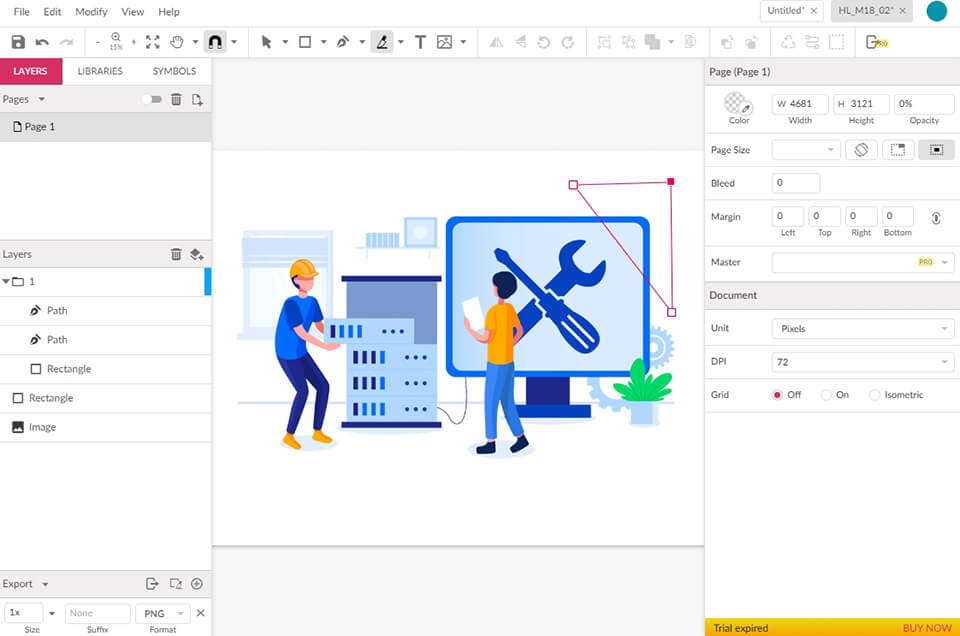Expand the Unit dropdown showing Pixels
The height and width of the screenshot is (636, 960).
(862, 328)
